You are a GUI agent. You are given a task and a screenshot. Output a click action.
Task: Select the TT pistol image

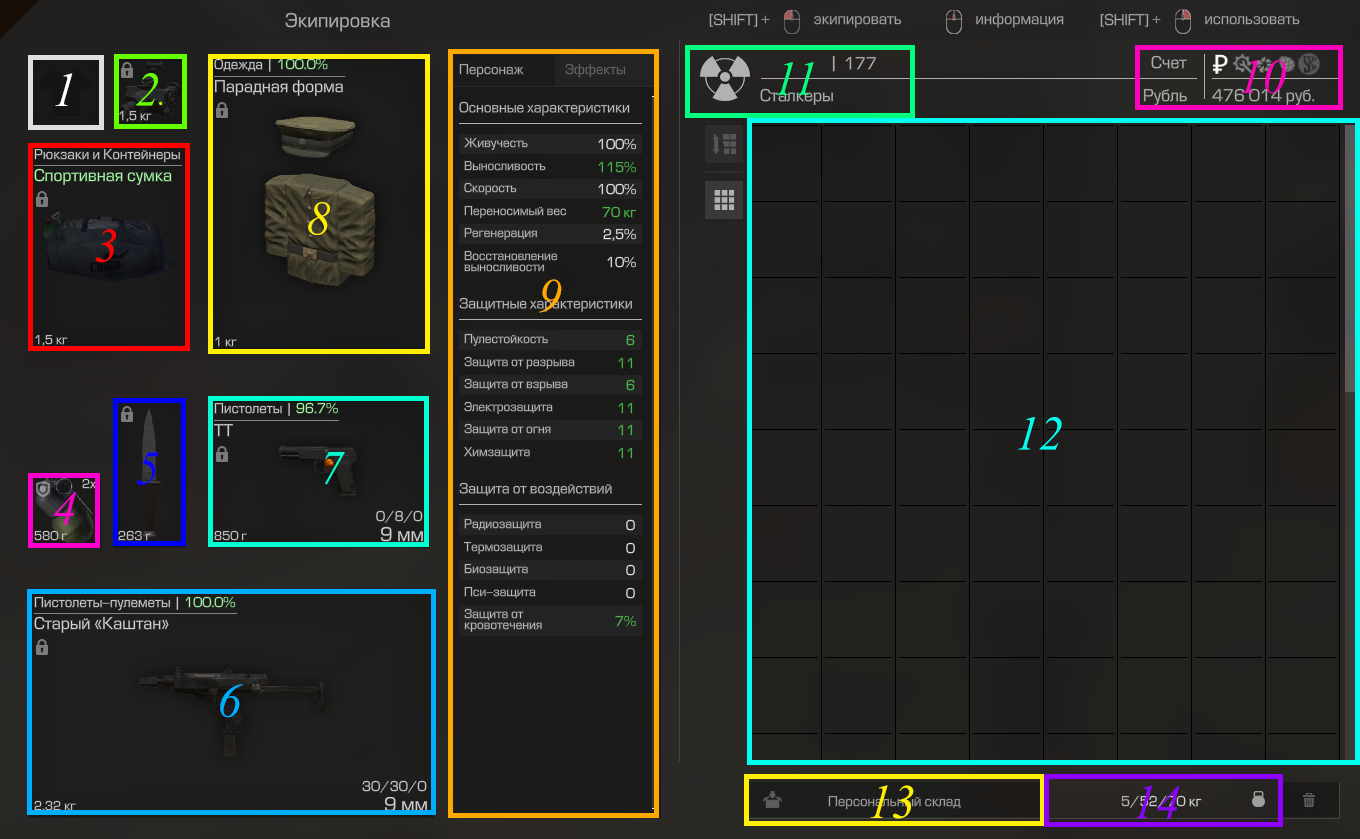[x=318, y=470]
